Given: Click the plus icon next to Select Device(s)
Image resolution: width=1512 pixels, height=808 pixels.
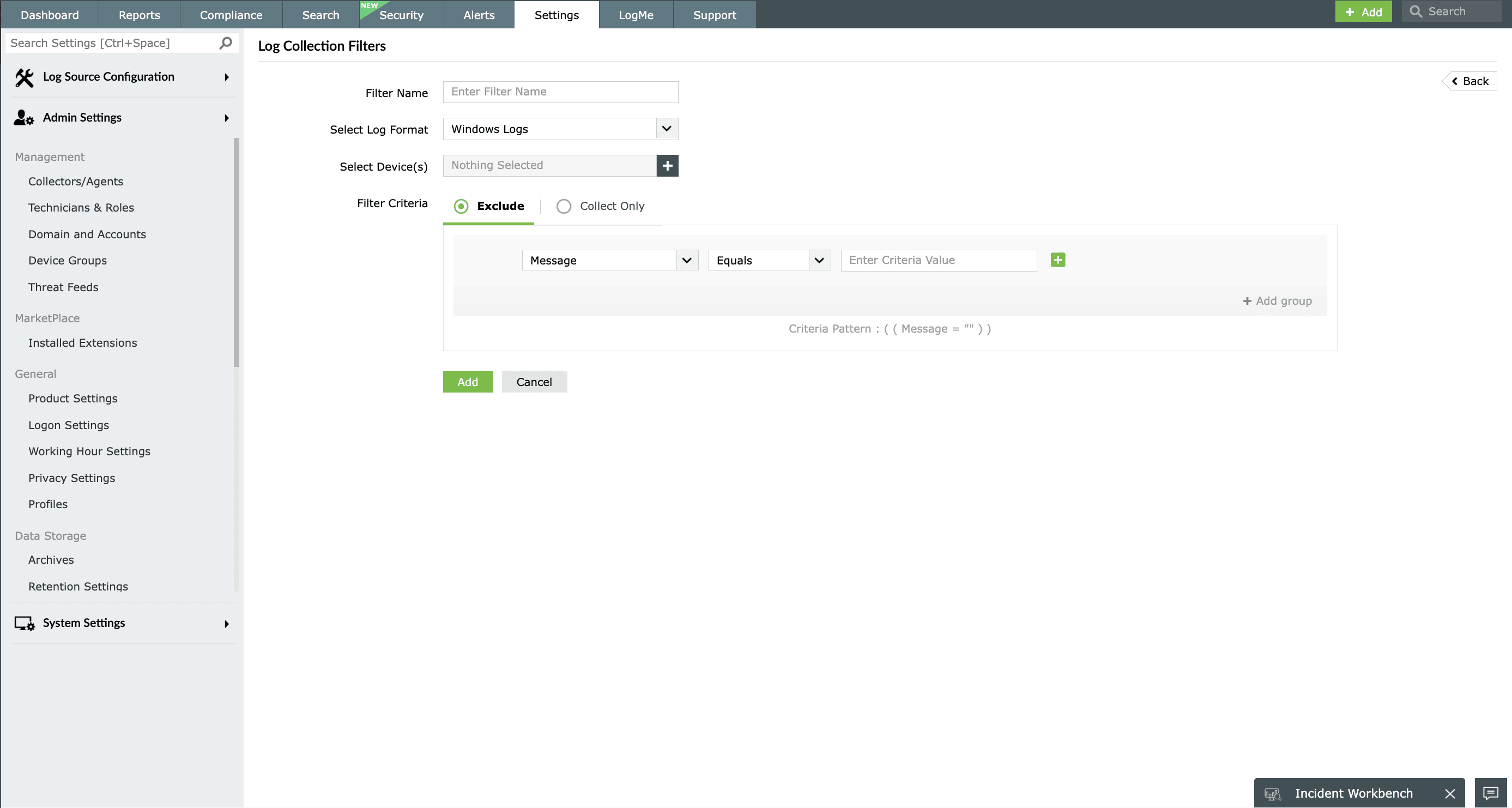Looking at the screenshot, I should click(667, 166).
